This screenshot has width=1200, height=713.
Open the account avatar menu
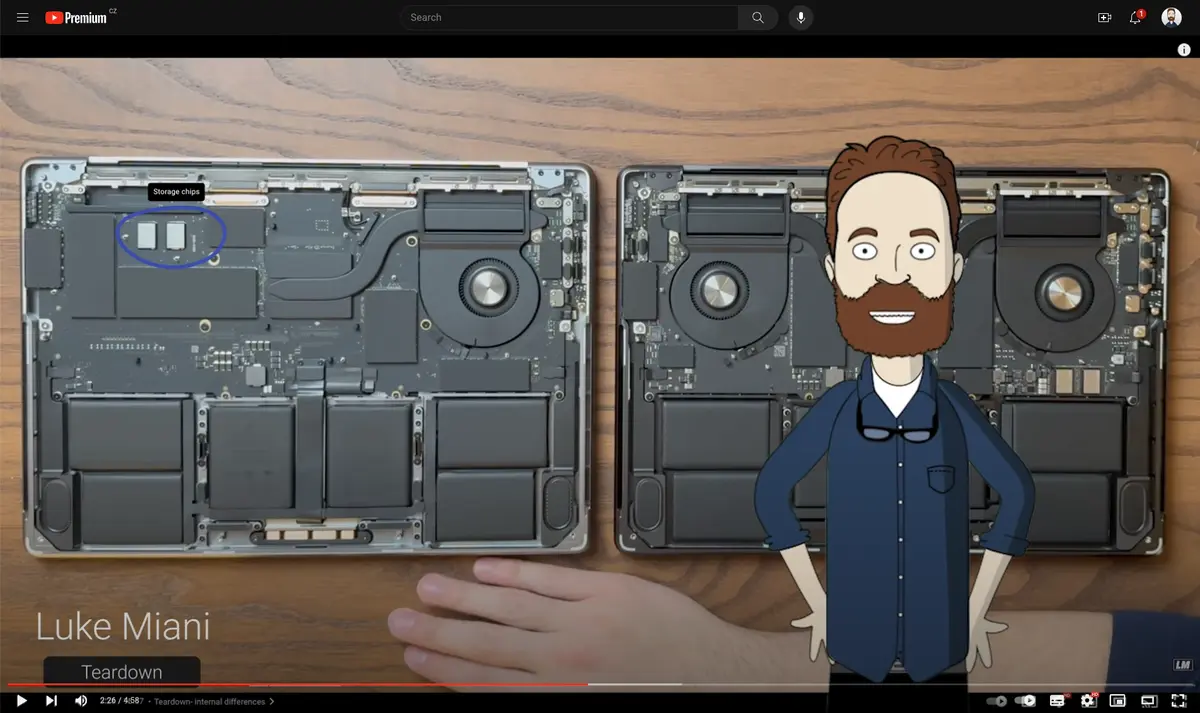[1171, 17]
